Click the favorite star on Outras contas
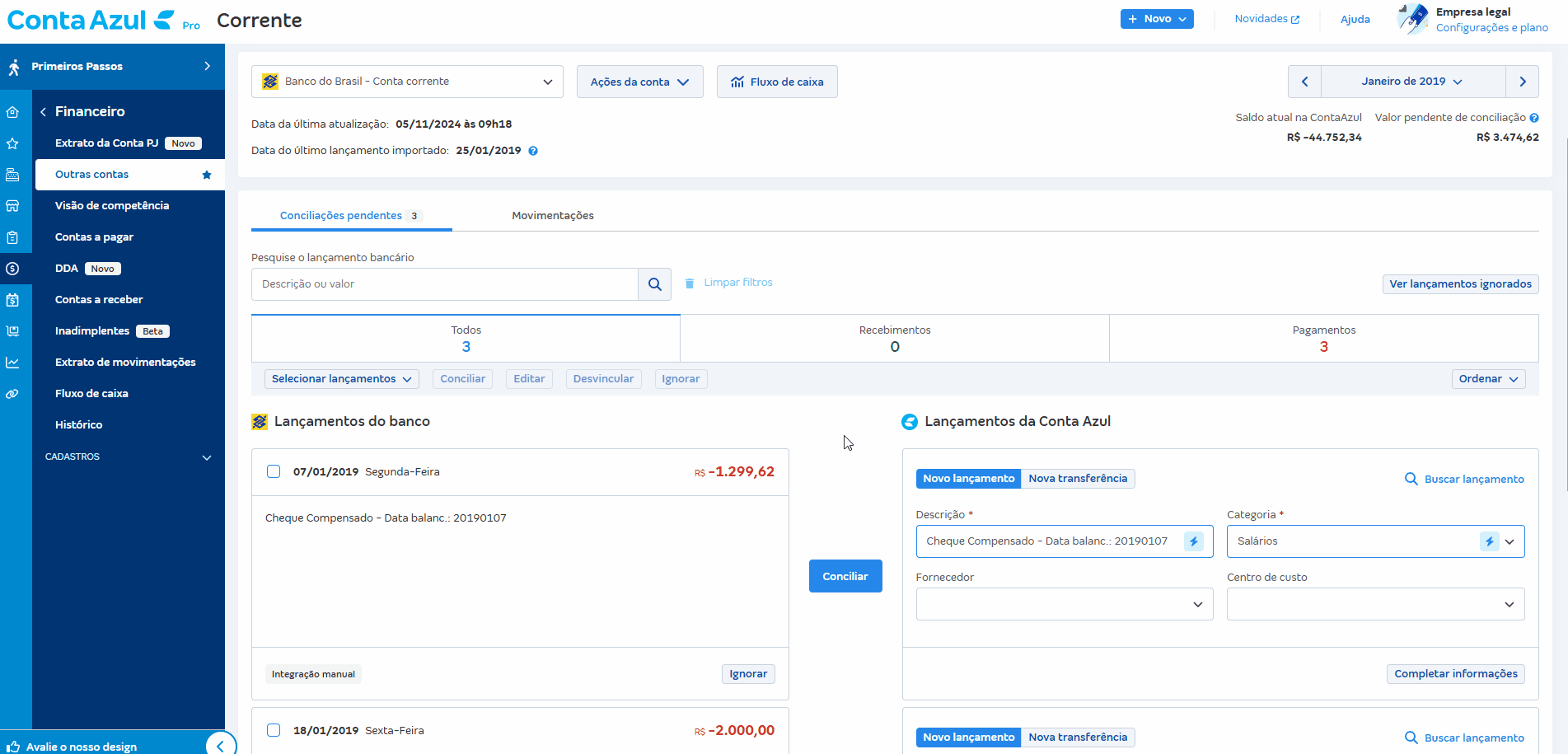The image size is (1568, 754). pos(207,175)
